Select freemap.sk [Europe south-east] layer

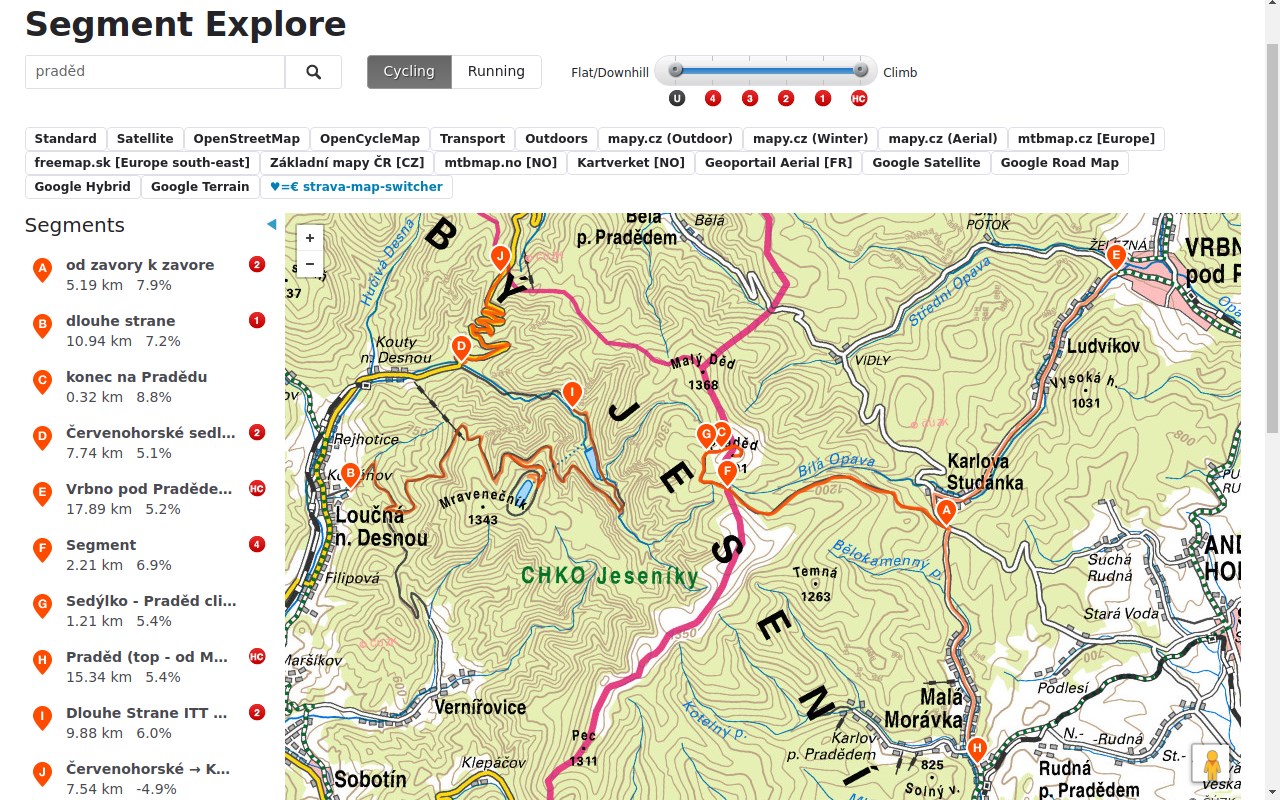[x=142, y=163]
